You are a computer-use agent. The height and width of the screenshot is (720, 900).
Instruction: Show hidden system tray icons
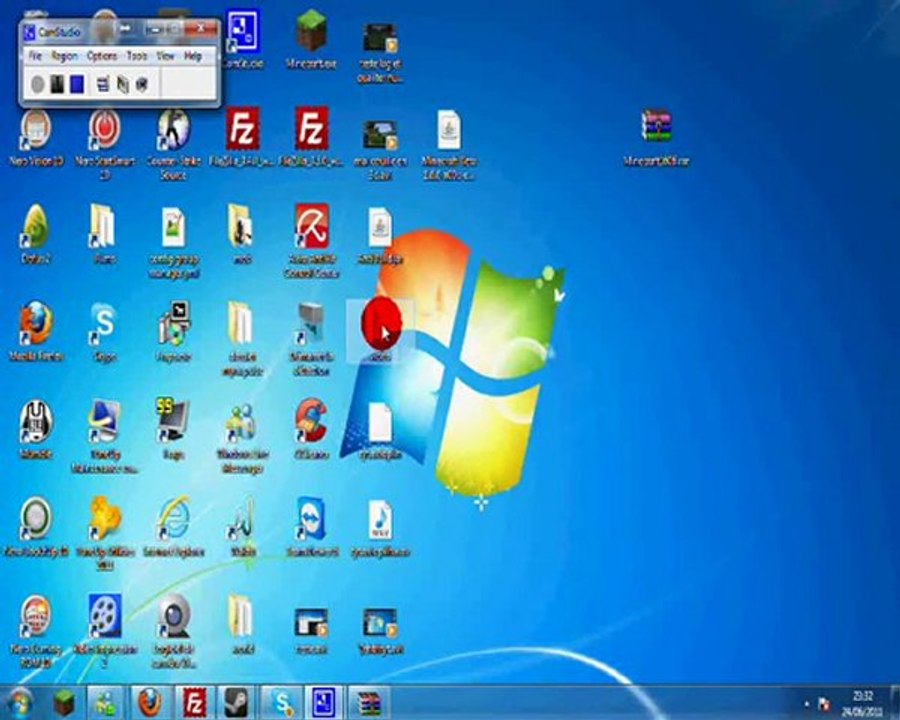pos(806,704)
